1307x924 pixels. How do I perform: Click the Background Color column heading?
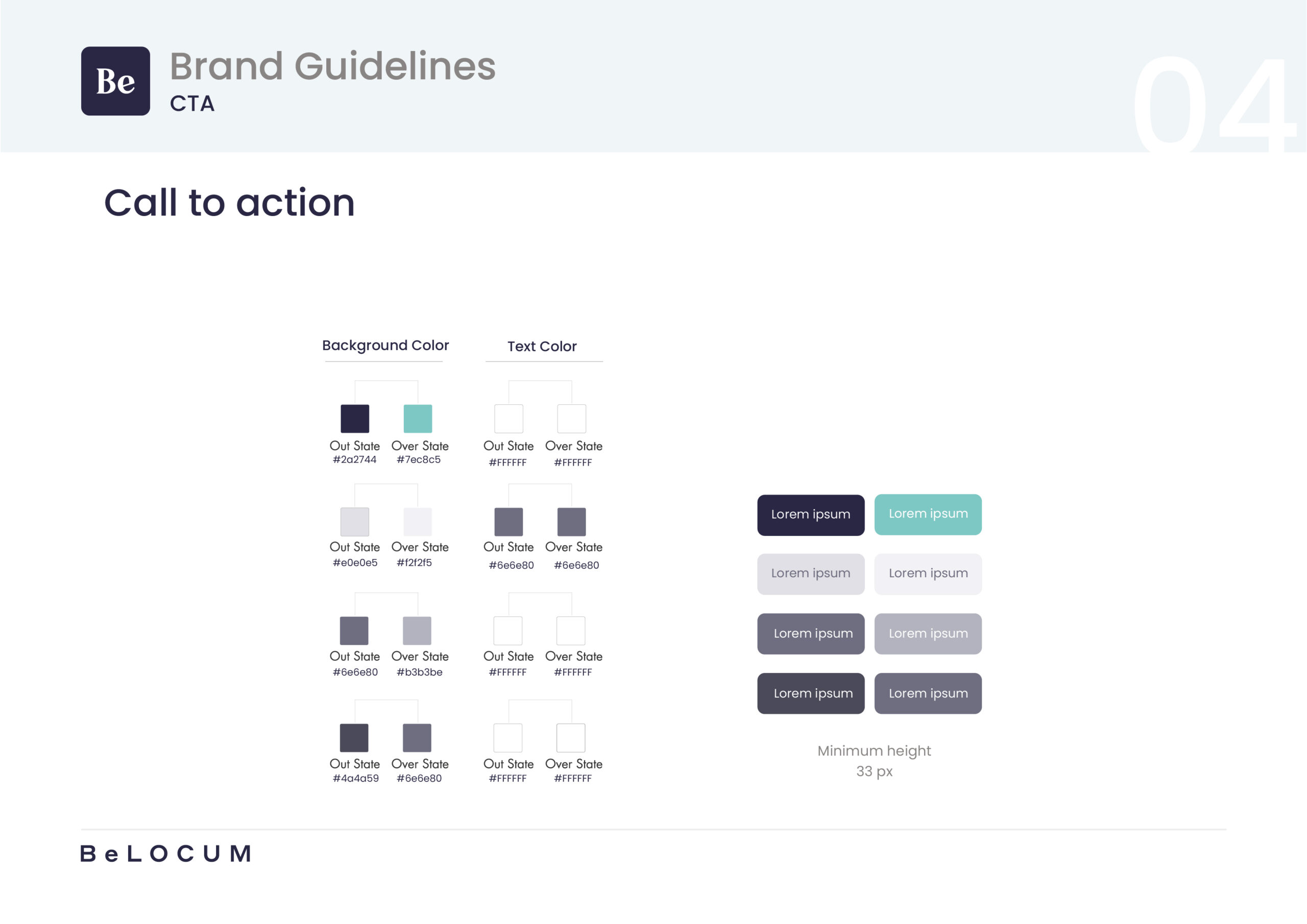pyautogui.click(x=385, y=346)
